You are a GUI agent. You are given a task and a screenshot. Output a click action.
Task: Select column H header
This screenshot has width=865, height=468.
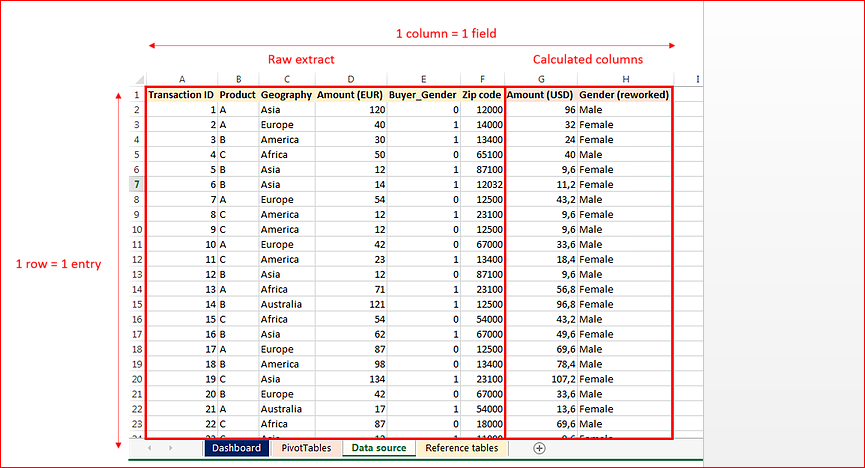626,79
